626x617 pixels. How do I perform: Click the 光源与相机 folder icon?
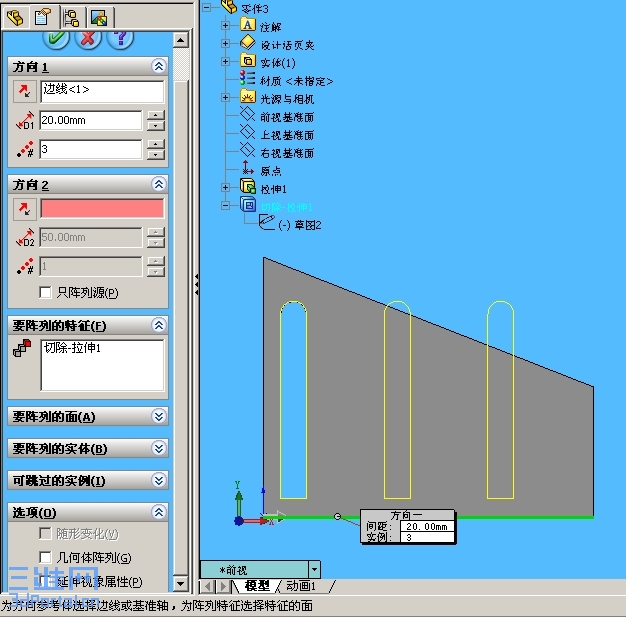click(248, 97)
